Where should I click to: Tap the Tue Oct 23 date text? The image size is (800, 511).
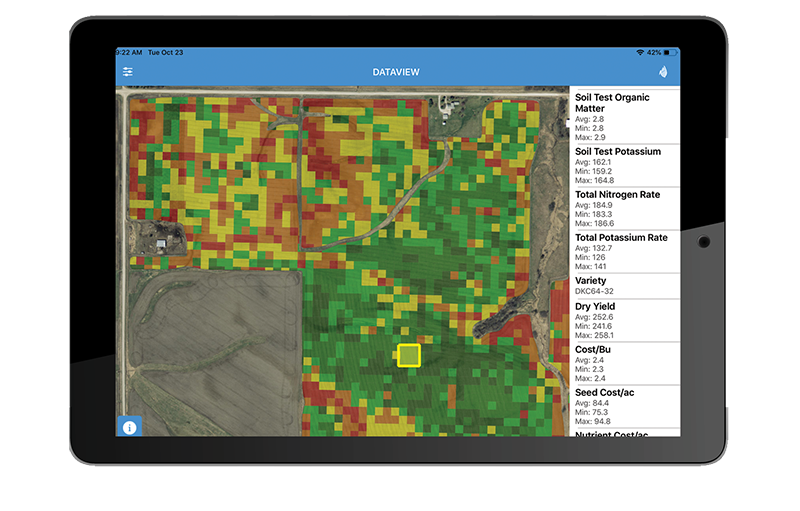167,52
